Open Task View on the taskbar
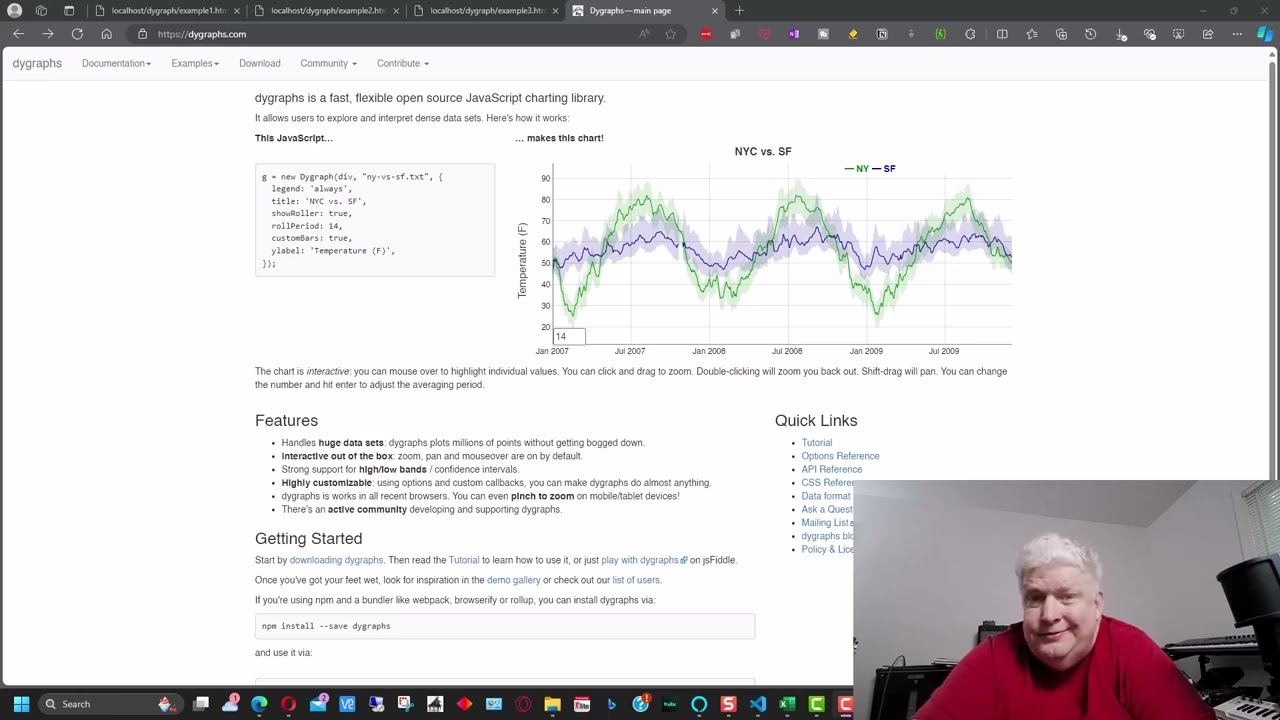 tap(201, 704)
